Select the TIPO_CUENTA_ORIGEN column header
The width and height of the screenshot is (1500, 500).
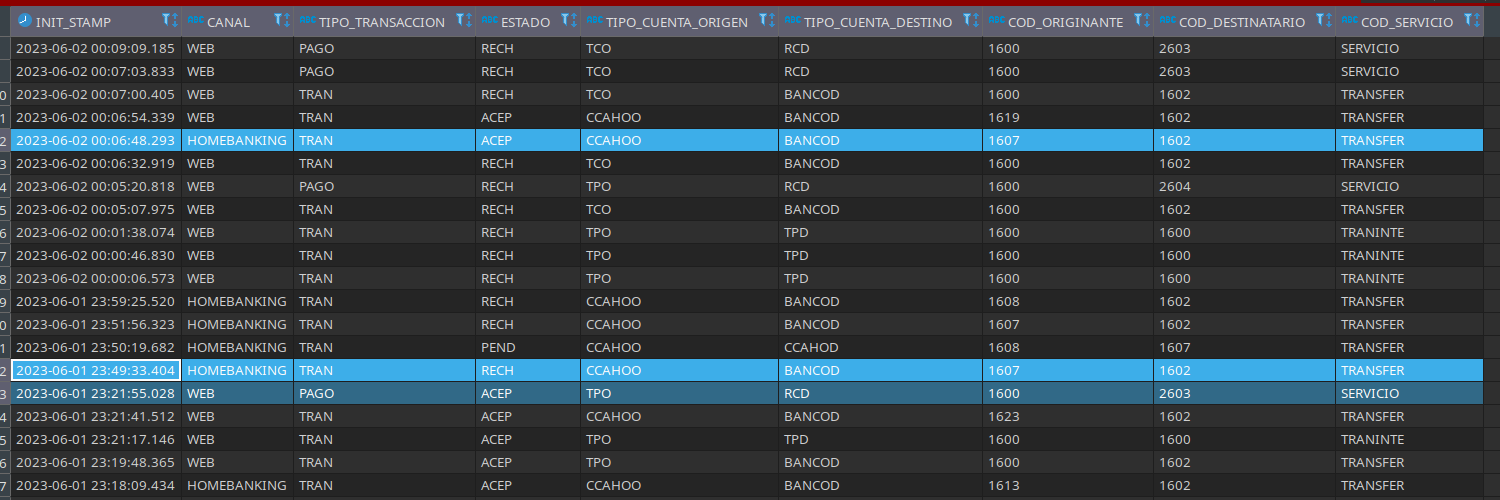click(x=680, y=22)
